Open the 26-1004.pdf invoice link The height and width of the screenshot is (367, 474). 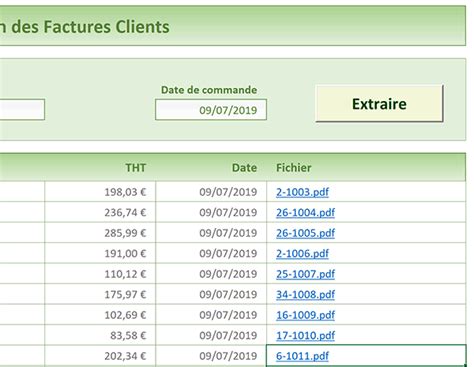pyautogui.click(x=305, y=213)
